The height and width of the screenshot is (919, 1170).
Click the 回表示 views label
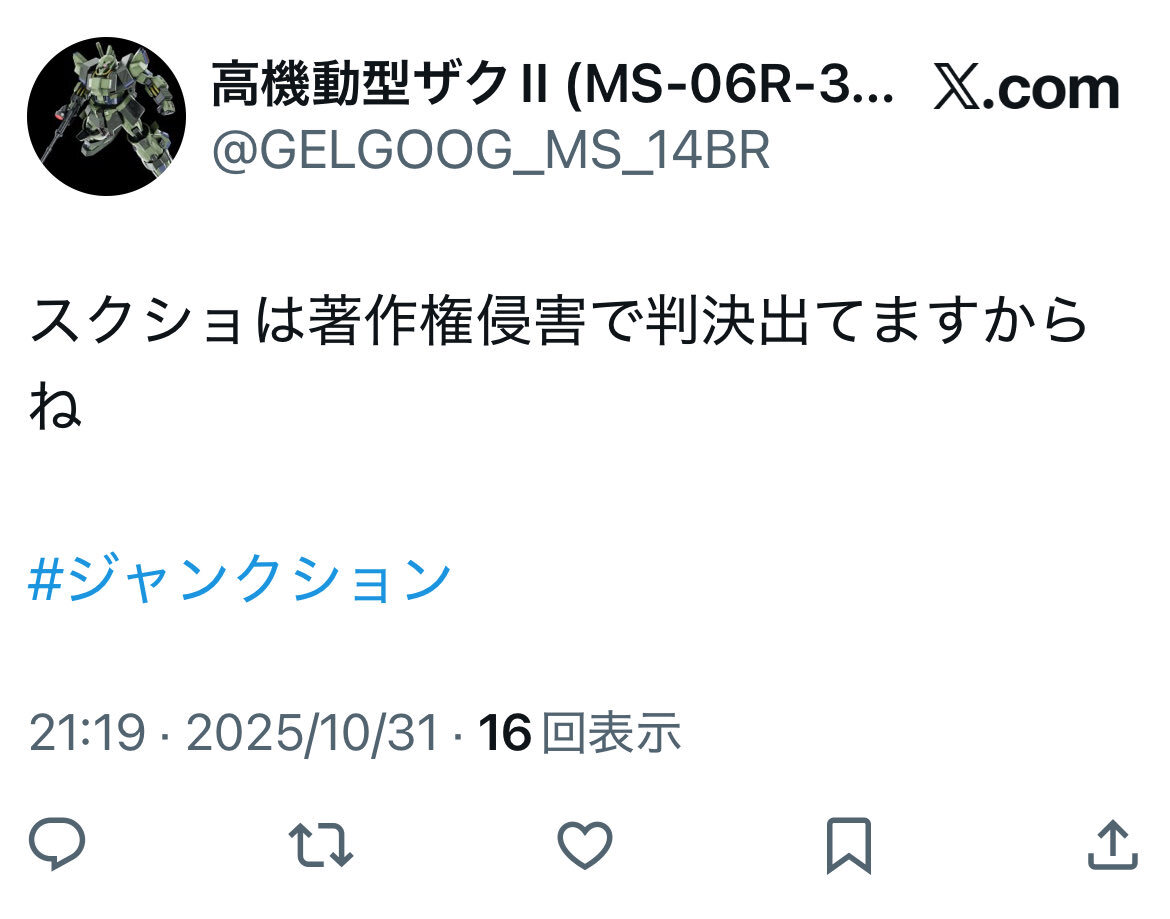(611, 733)
